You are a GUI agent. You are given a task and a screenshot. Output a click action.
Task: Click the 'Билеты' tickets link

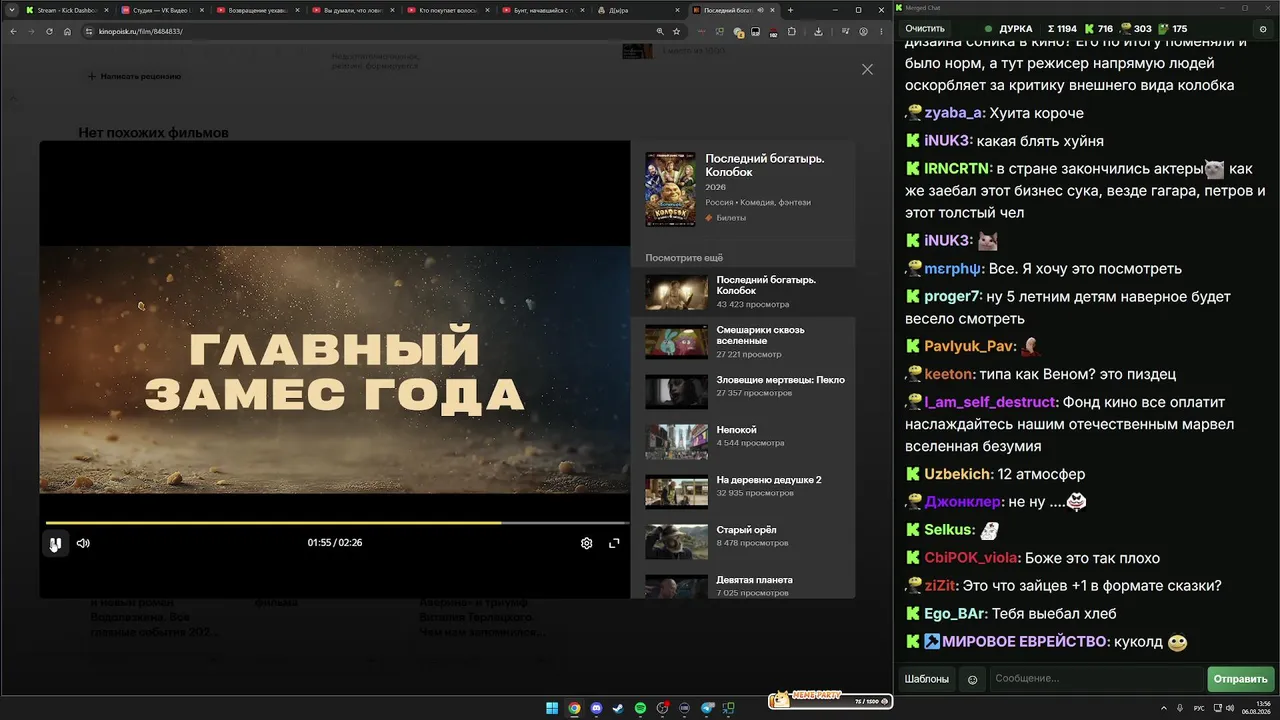[725, 217]
